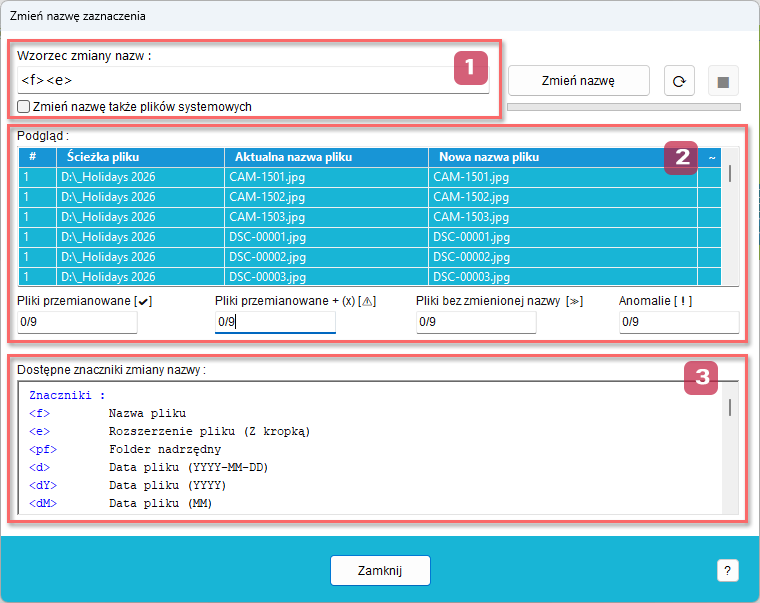Click the tags list vertical scrollbar
760x603 pixels.
click(x=730, y=448)
